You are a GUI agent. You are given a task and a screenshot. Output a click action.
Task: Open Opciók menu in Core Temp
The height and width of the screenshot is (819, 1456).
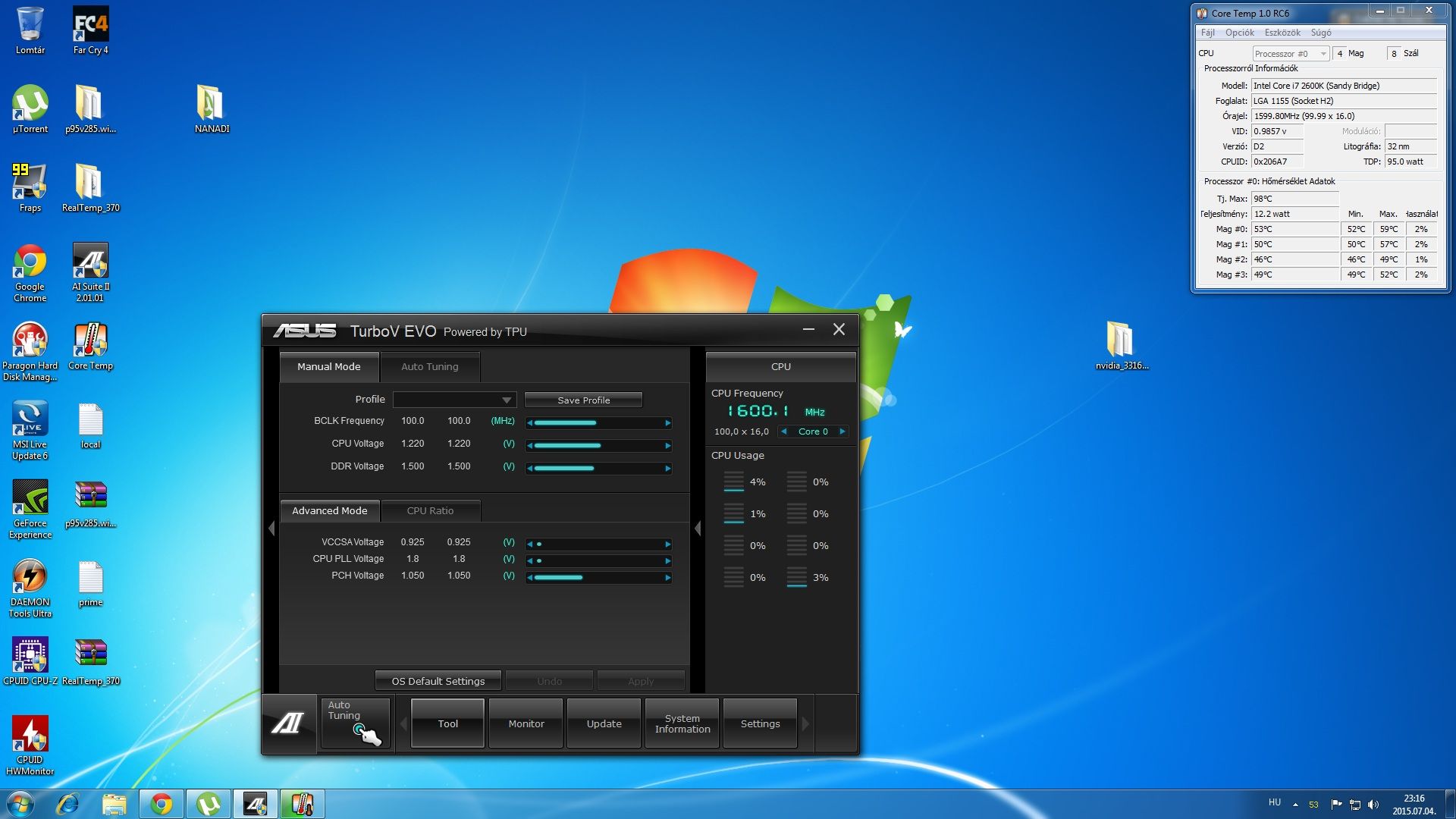[x=1240, y=33]
